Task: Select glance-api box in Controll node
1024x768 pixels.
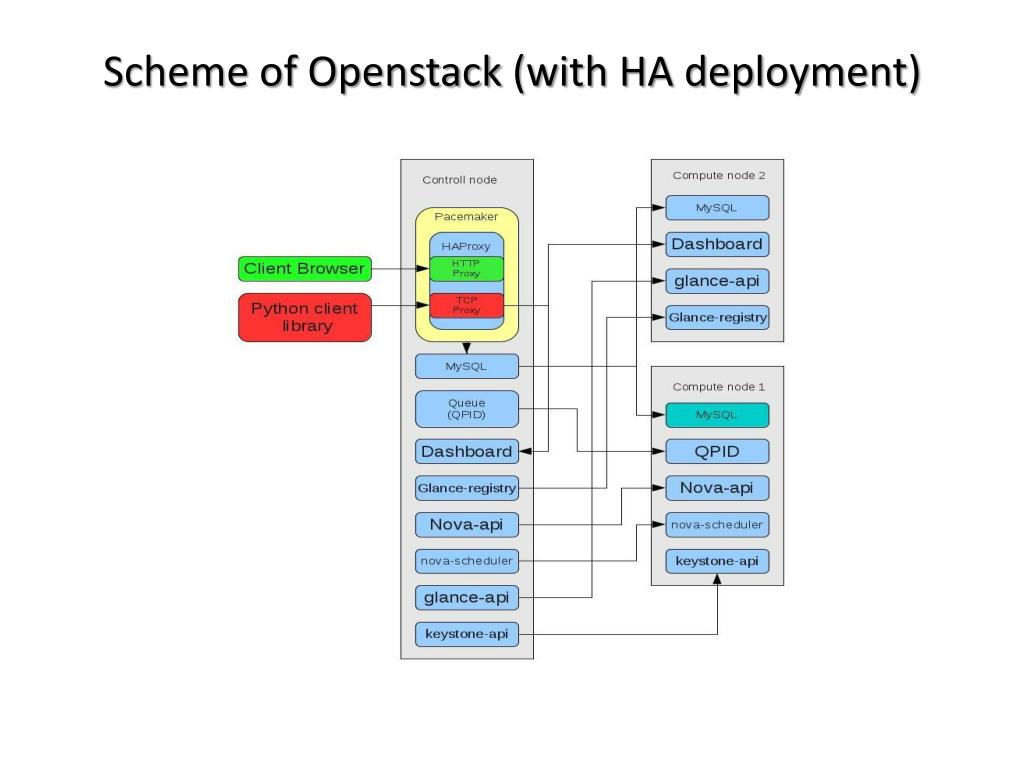Action: click(467, 598)
